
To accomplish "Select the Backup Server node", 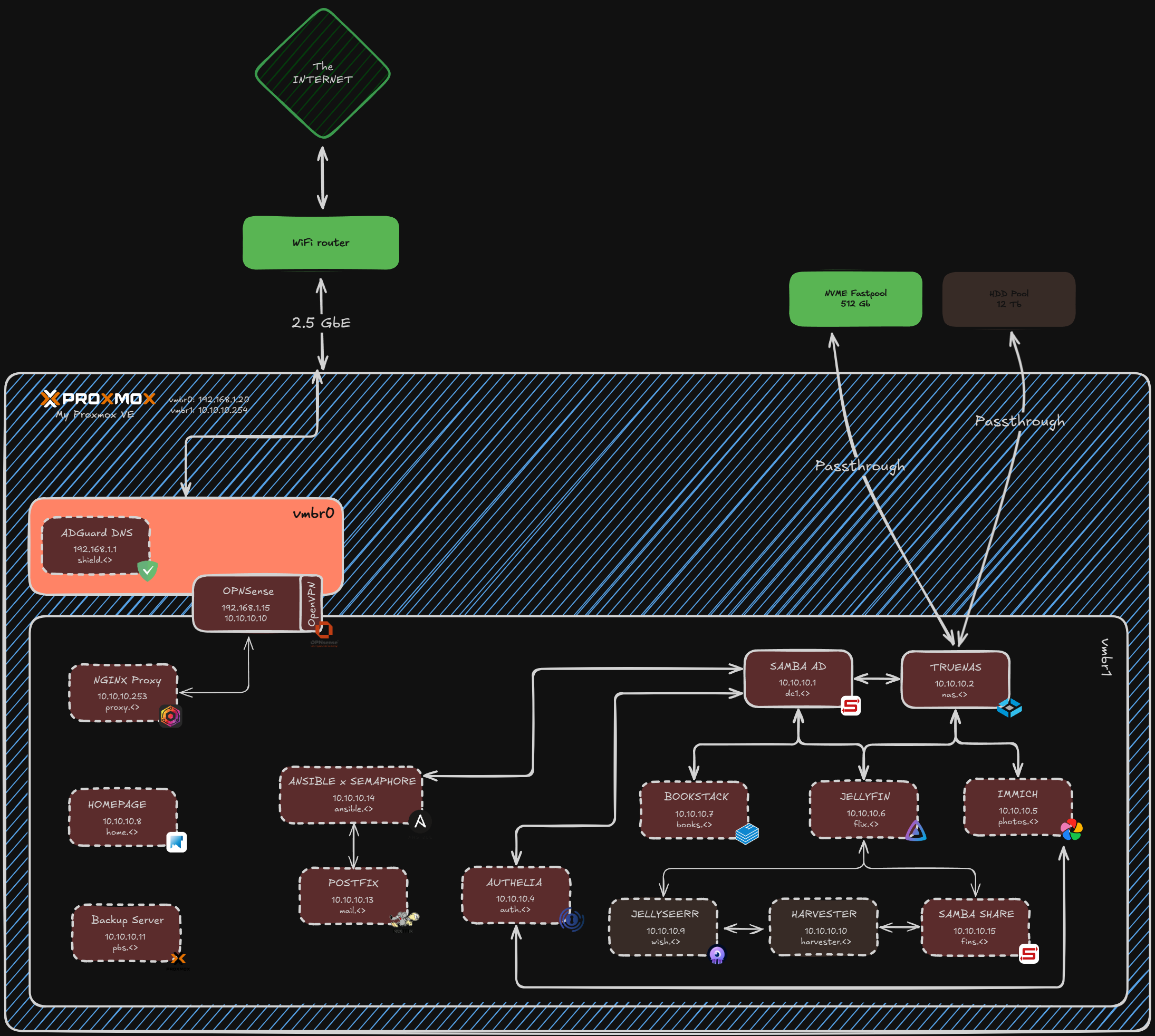I will coord(127,932).
